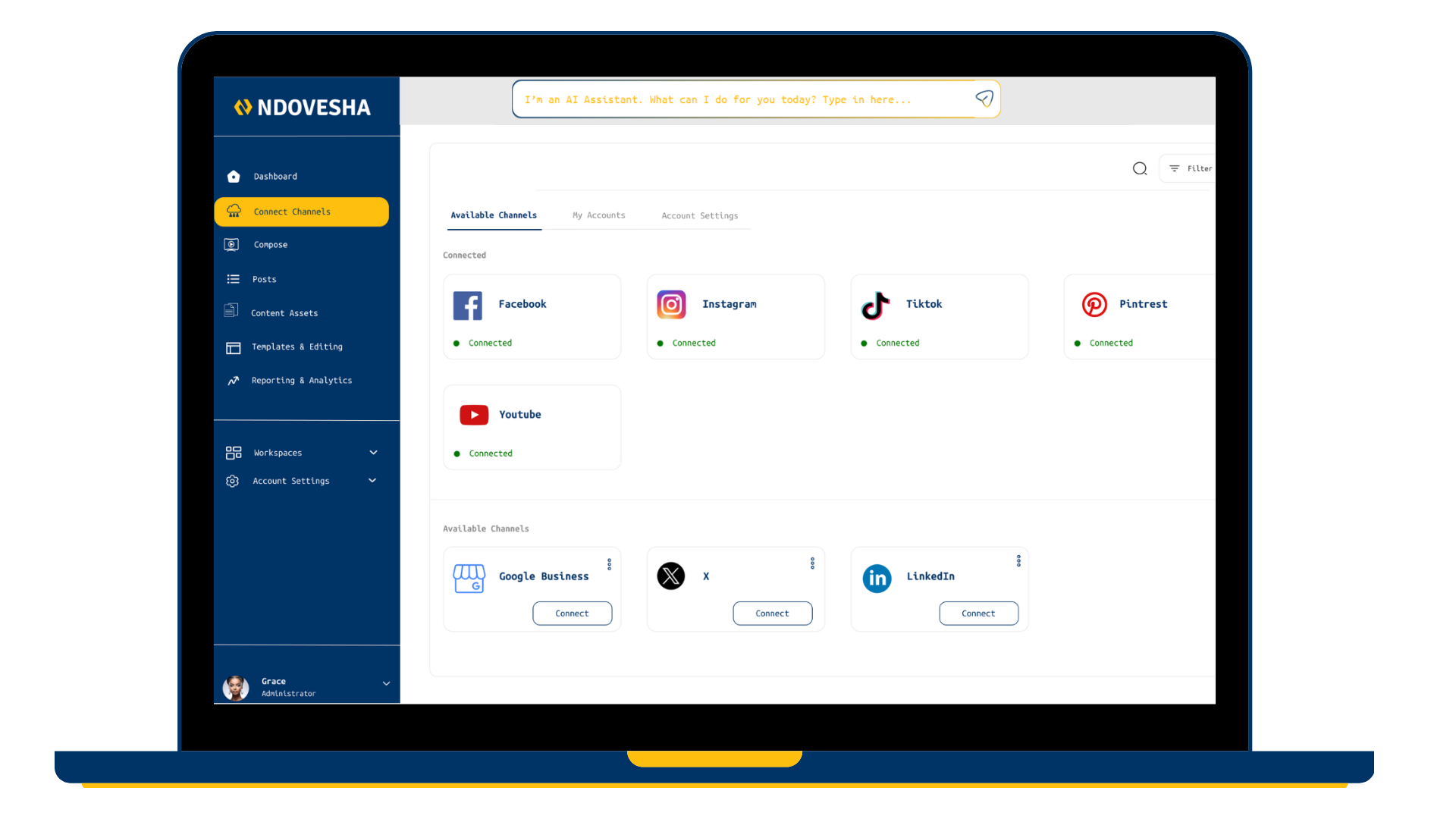Switch to the My Accounts tab
The width and height of the screenshot is (1456, 819).
click(x=598, y=215)
